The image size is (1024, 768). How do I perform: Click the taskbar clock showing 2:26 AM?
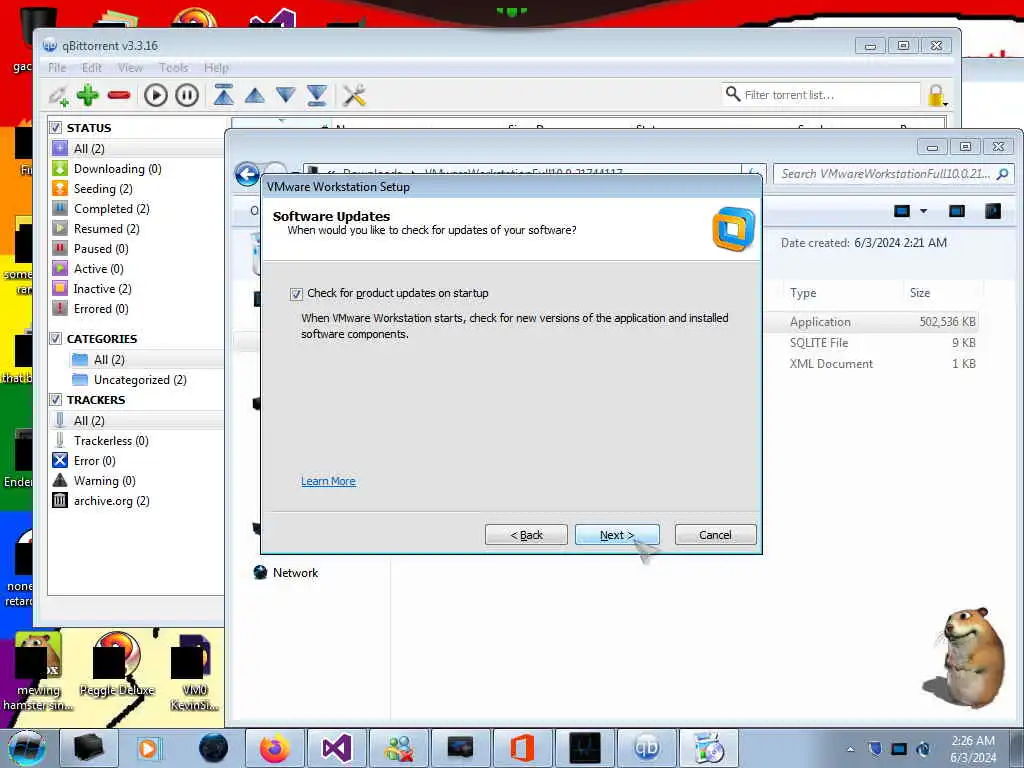click(973, 749)
